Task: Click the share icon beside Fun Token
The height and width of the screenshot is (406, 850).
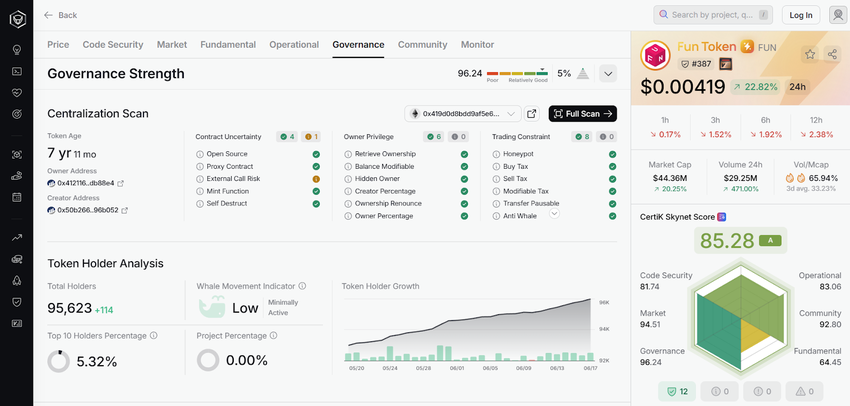Action: [x=832, y=54]
